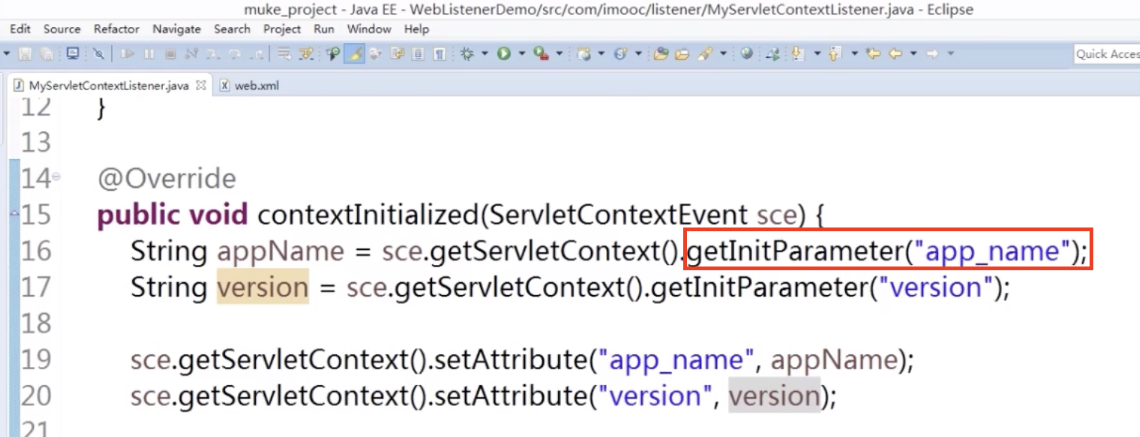Open the Debug dropdown arrow

485,54
